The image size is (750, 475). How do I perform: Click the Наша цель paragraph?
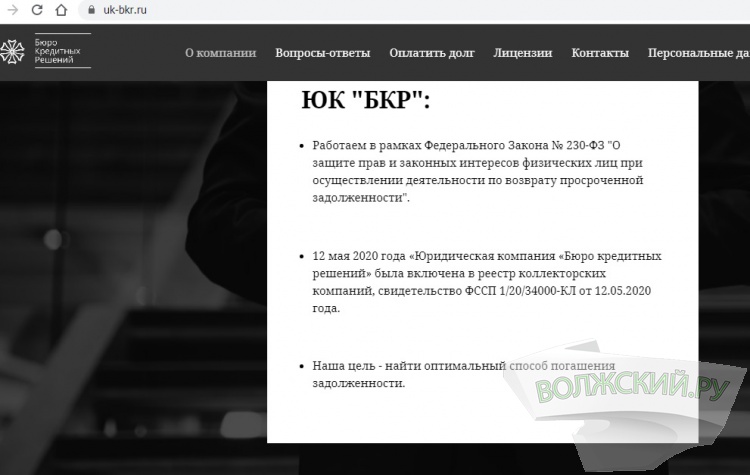[463, 375]
